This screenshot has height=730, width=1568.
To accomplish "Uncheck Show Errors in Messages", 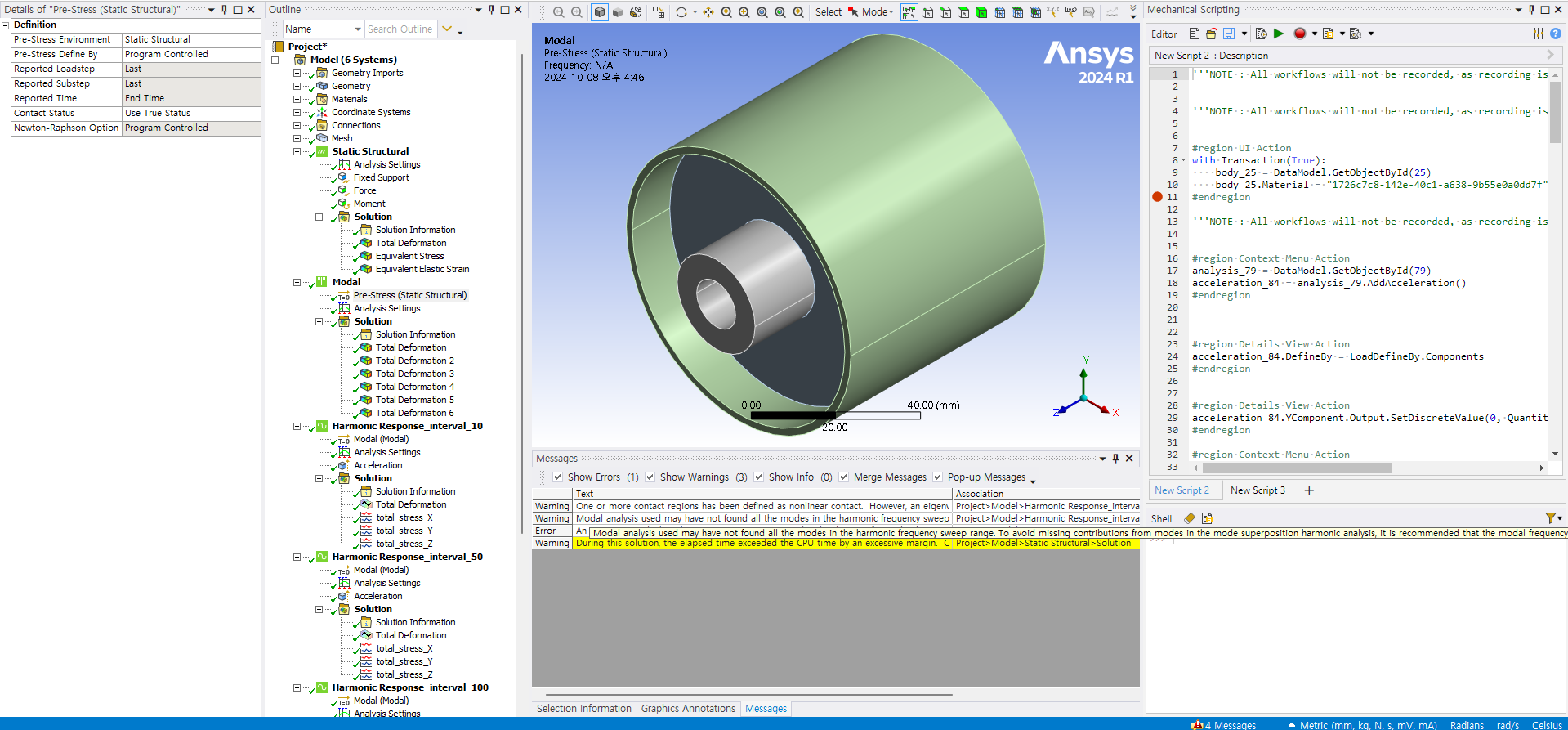I will pos(557,477).
